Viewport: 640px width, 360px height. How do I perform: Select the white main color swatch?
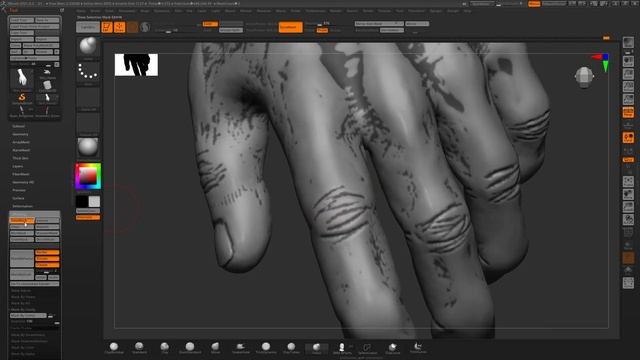click(x=94, y=201)
